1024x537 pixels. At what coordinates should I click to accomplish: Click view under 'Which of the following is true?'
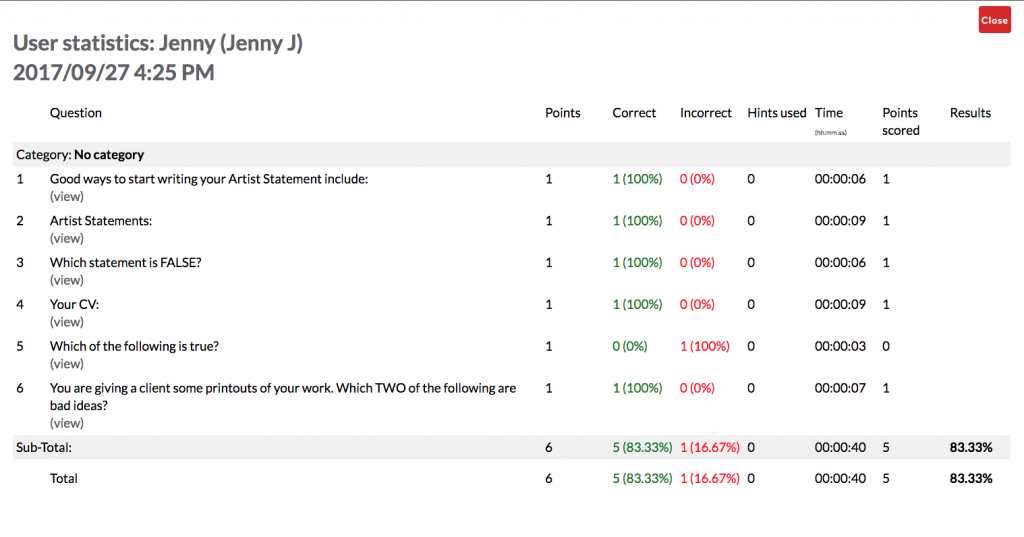(67, 364)
